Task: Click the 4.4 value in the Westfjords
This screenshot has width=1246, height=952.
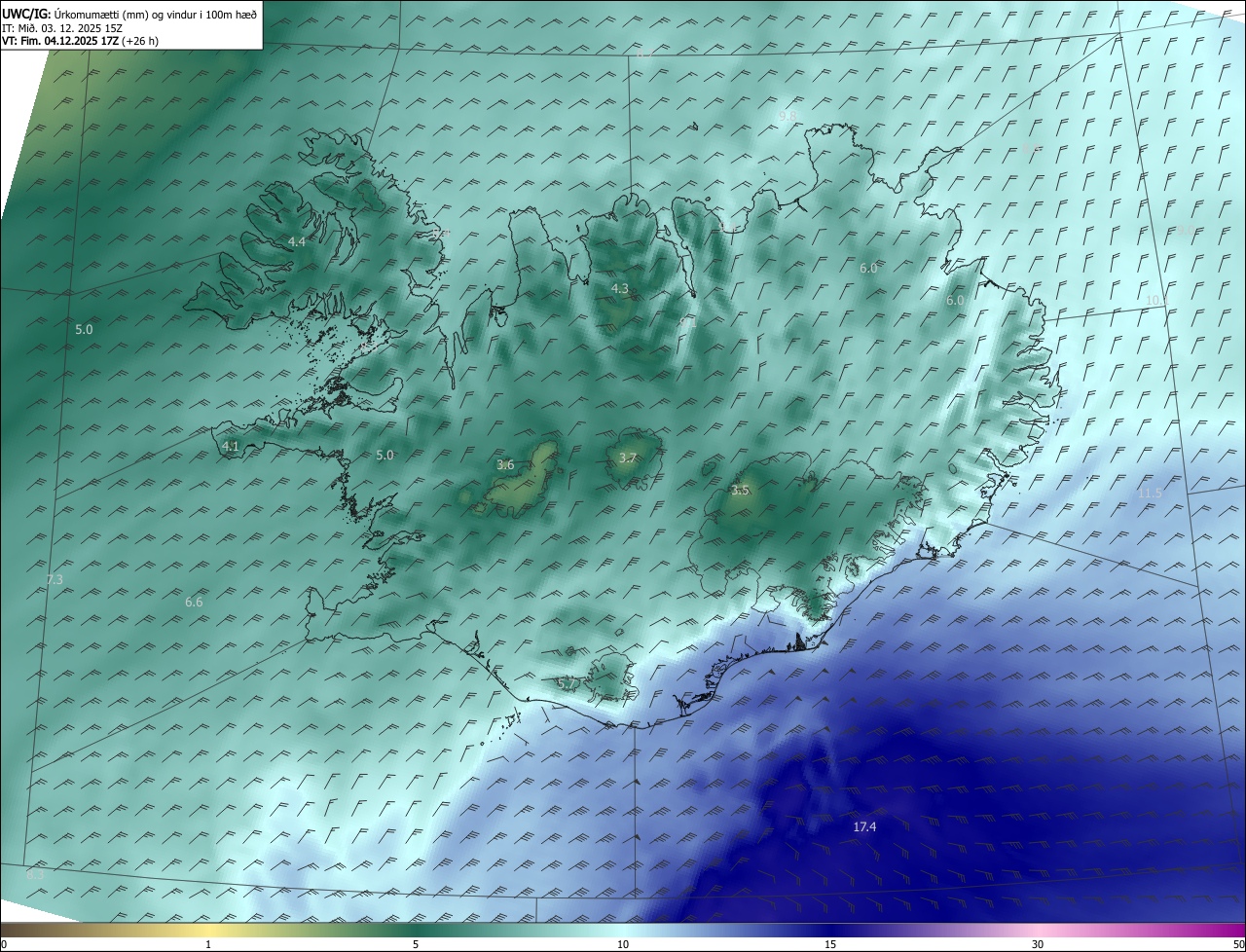Action: point(297,241)
